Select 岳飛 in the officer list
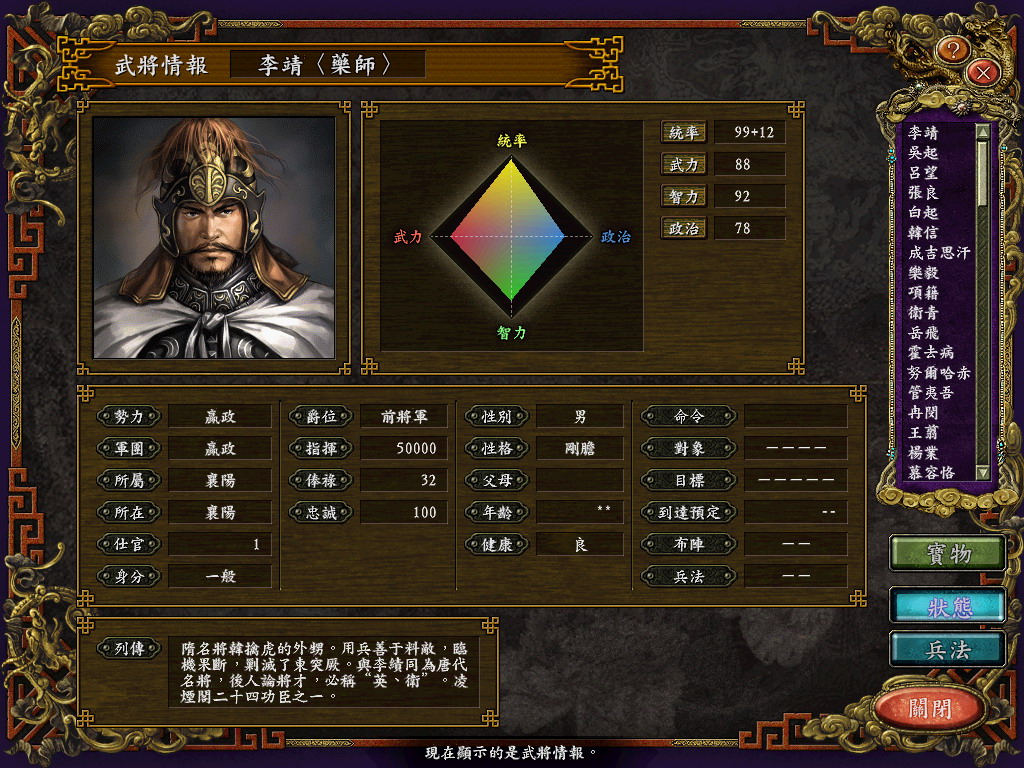The width and height of the screenshot is (1024, 768). coord(923,332)
